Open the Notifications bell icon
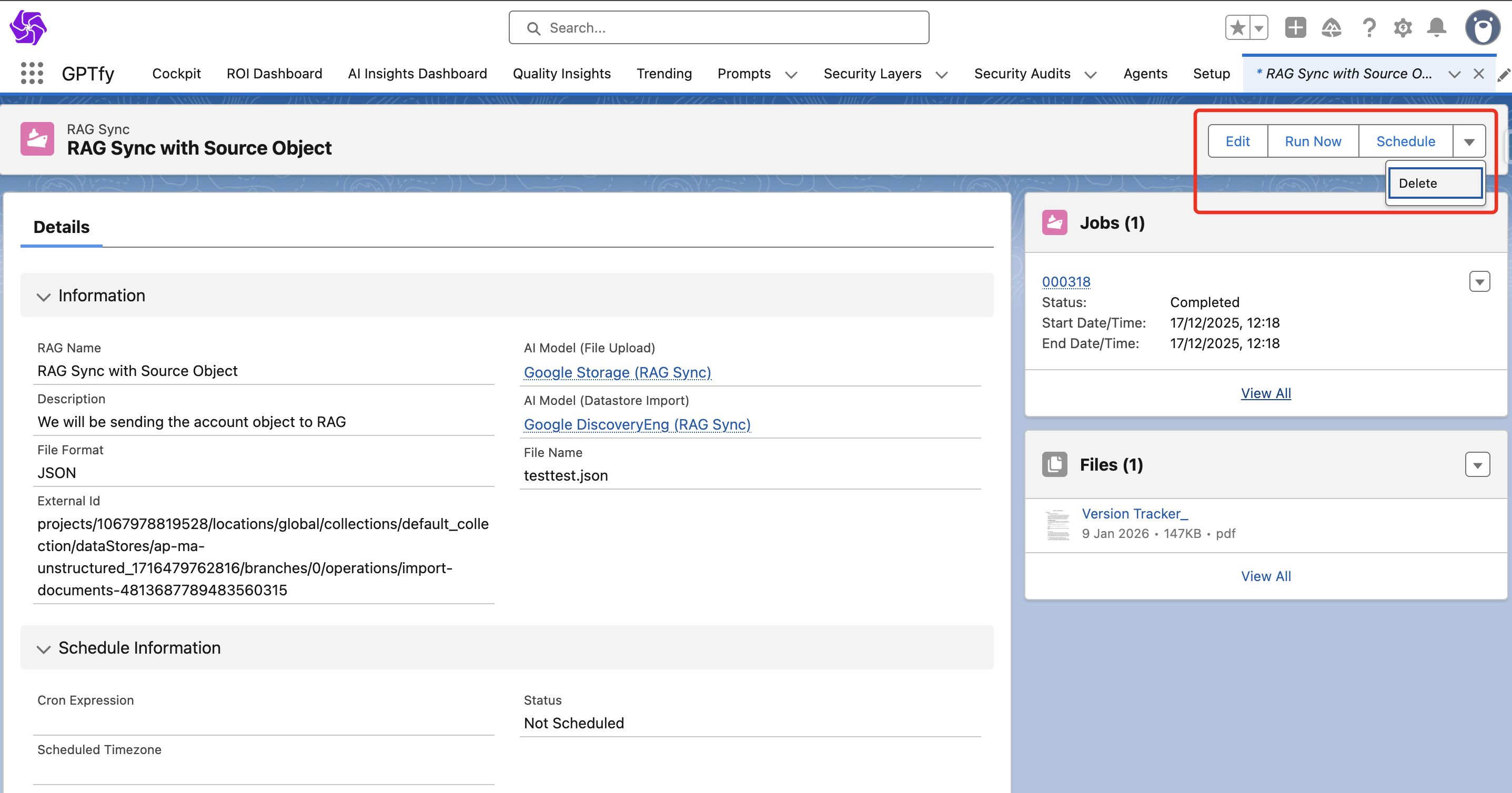 [1437, 27]
